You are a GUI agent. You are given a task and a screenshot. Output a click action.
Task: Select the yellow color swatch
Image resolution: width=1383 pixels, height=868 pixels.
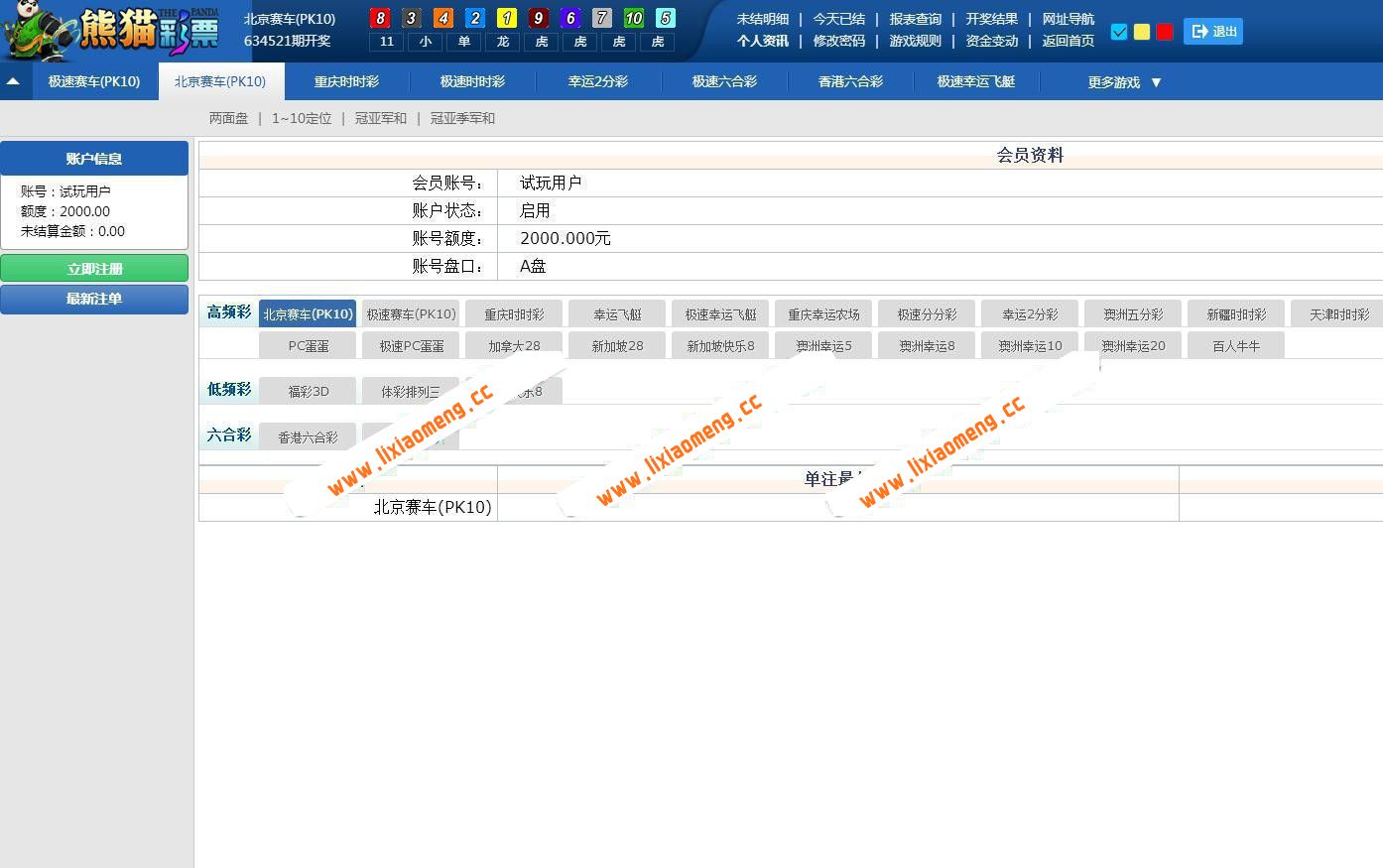1142,32
